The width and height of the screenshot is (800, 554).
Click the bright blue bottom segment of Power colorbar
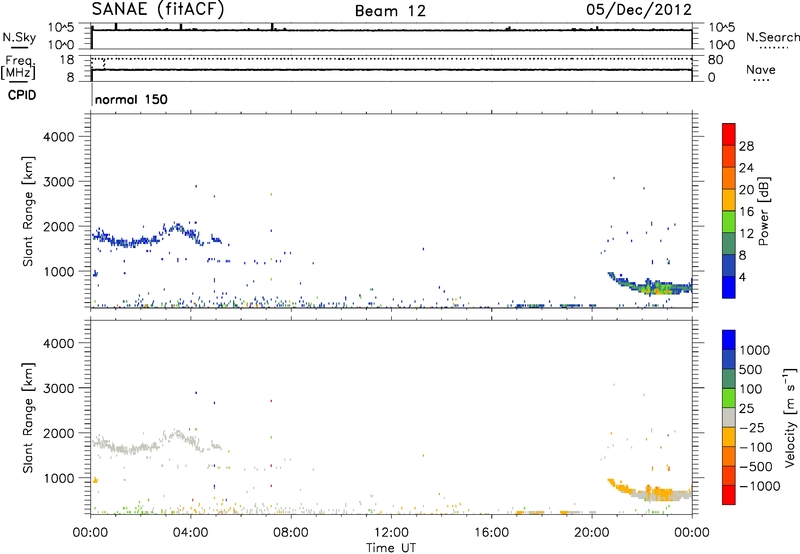point(729,287)
